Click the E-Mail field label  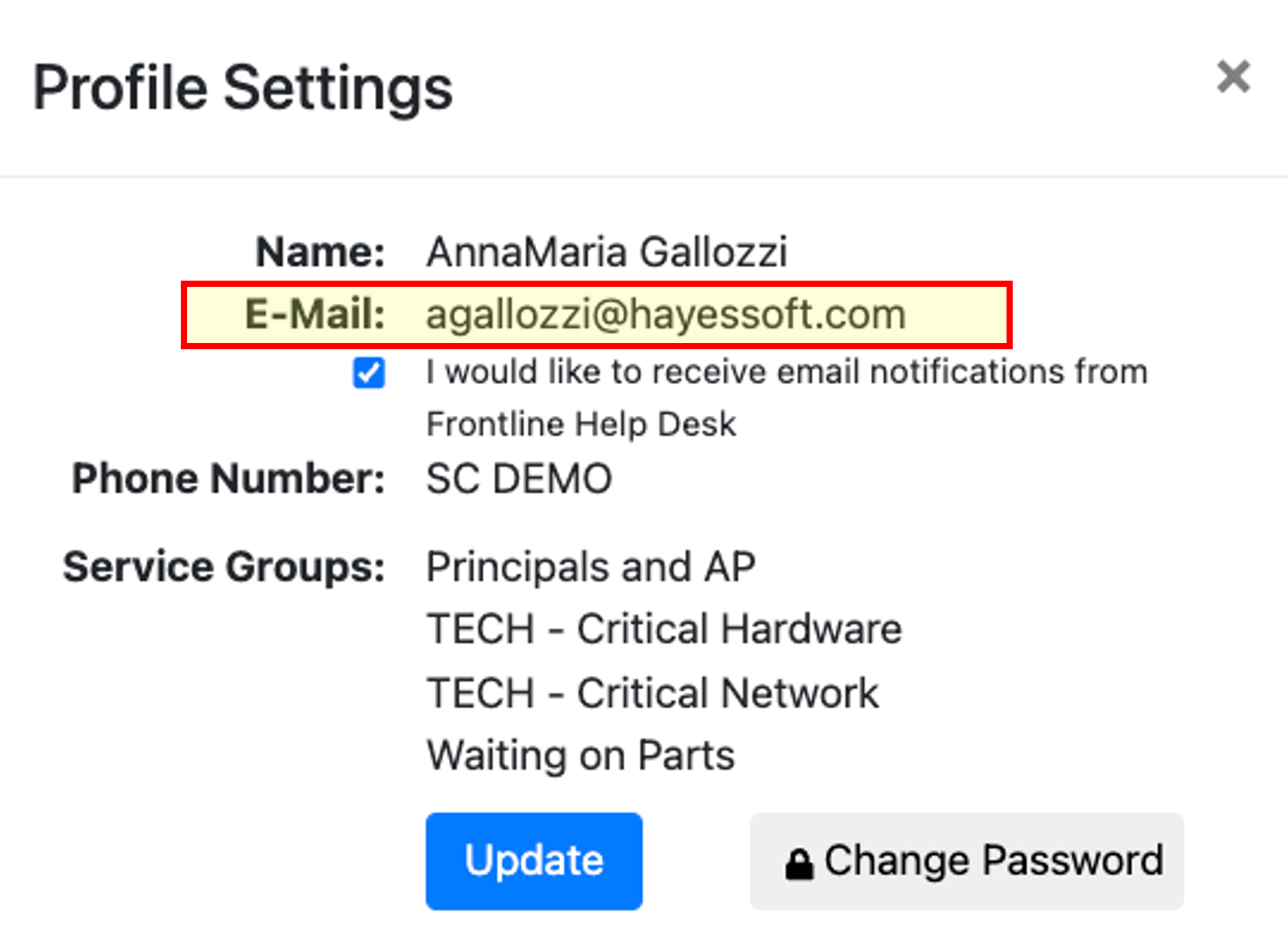315,314
